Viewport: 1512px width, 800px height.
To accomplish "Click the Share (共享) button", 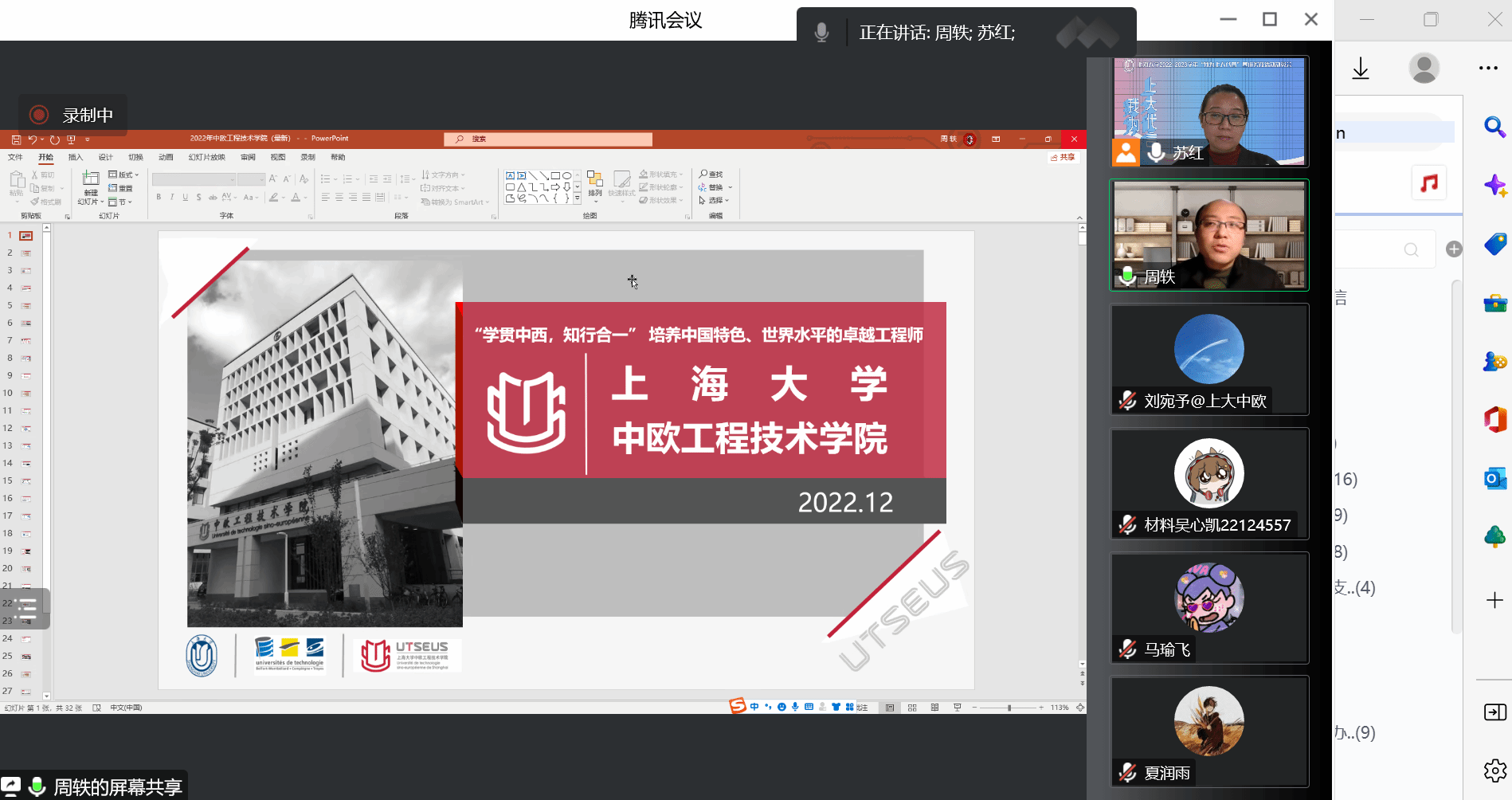I will tap(1063, 158).
